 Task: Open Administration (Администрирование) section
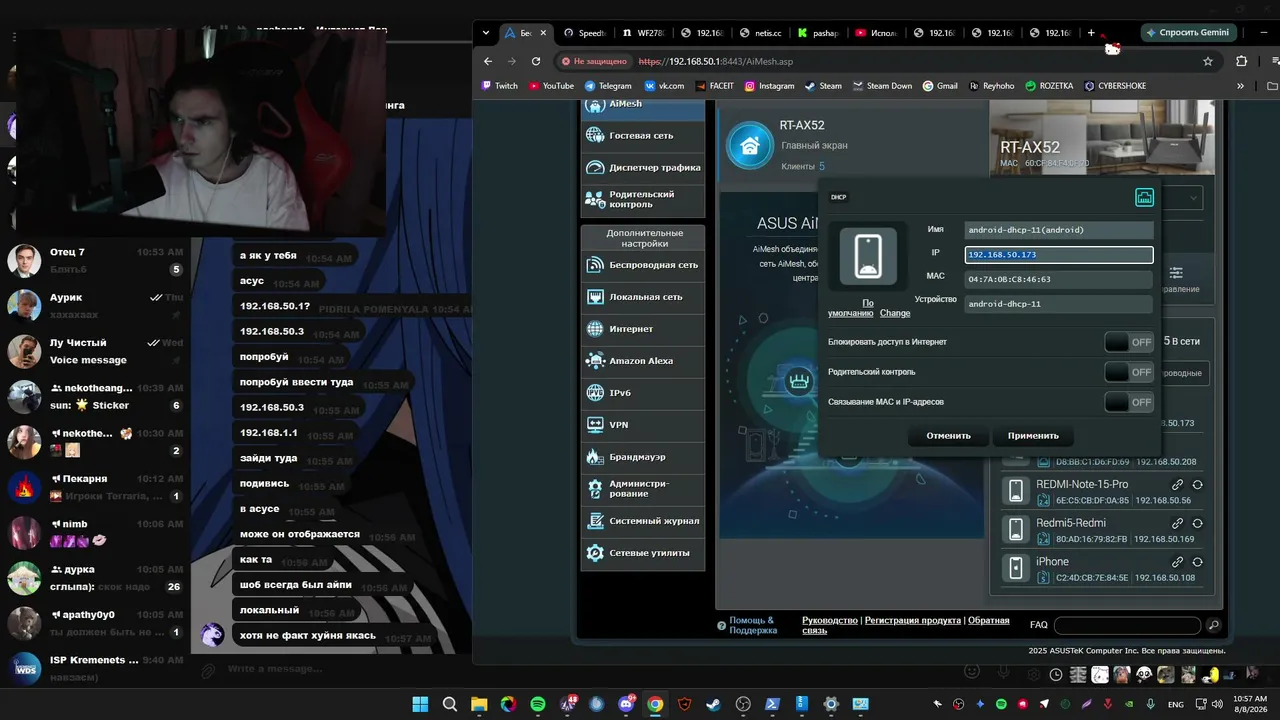click(643, 489)
